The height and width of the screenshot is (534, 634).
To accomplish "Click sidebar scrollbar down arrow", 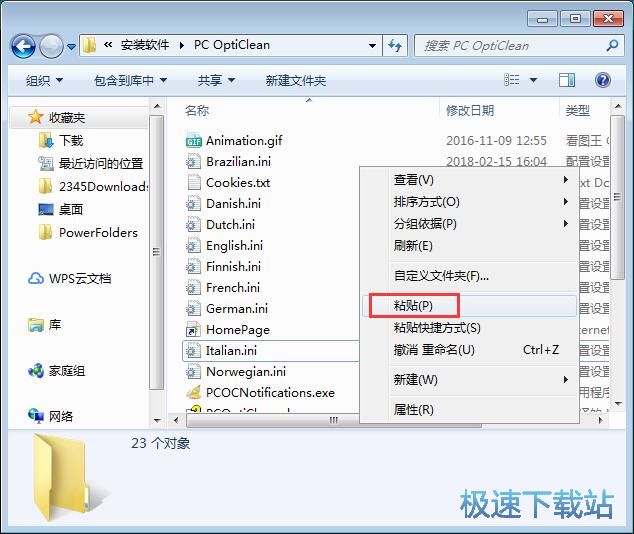I will click(157, 420).
